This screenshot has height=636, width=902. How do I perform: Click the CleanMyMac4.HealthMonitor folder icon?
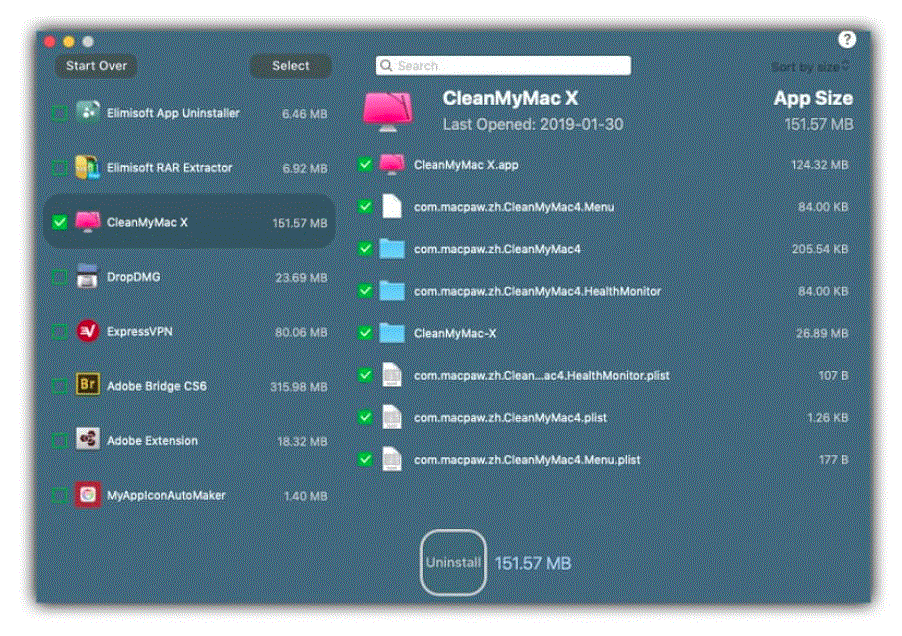point(392,290)
